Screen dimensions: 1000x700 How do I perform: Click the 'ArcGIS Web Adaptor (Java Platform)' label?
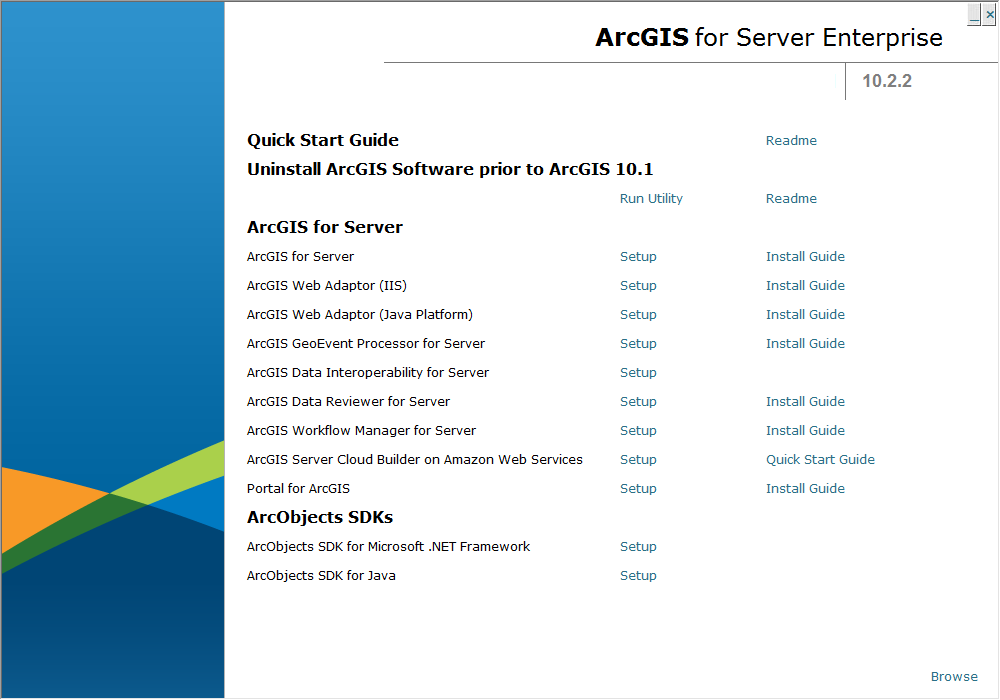point(360,314)
